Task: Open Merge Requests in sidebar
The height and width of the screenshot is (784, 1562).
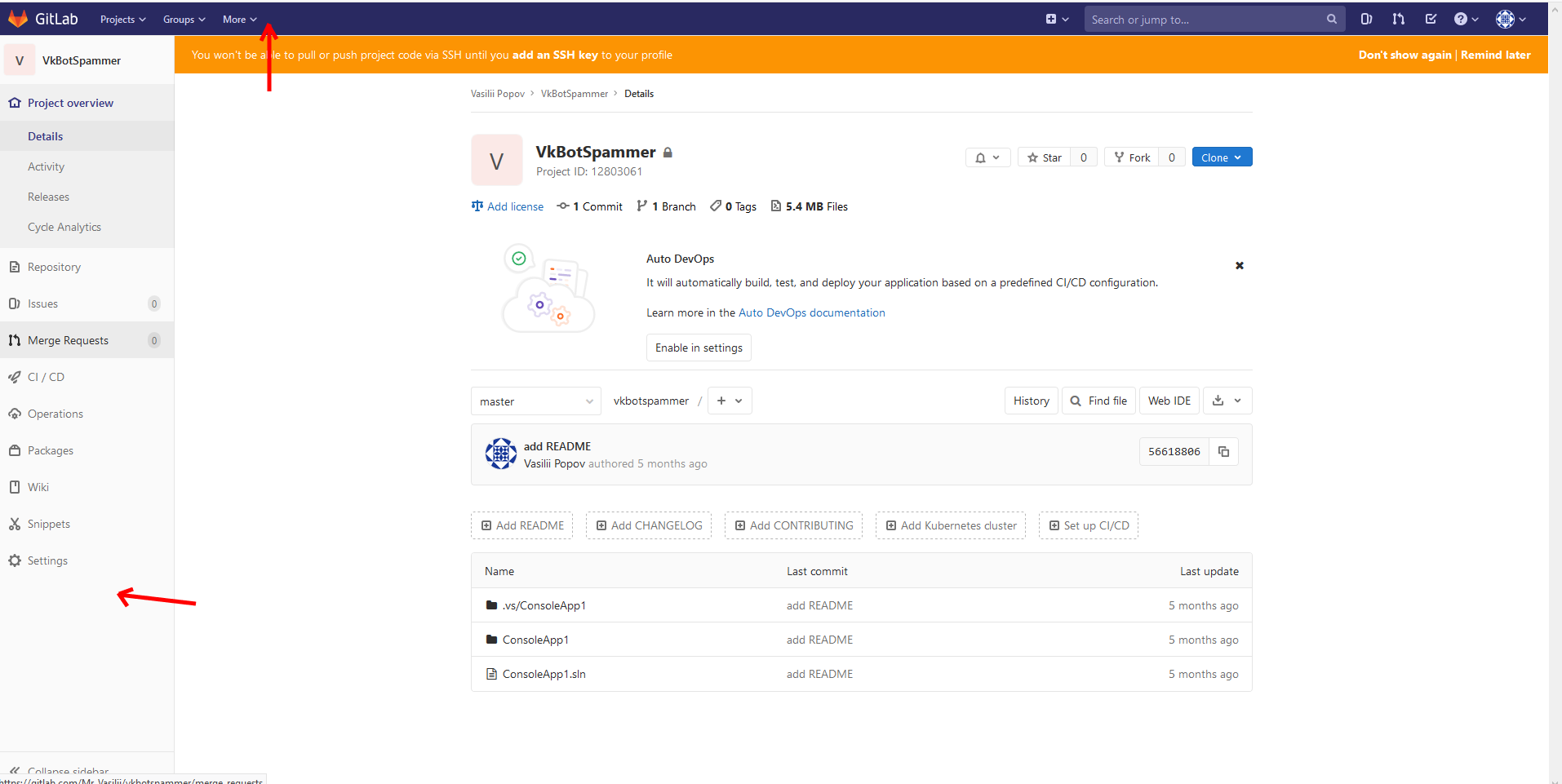Action: [x=87, y=340]
